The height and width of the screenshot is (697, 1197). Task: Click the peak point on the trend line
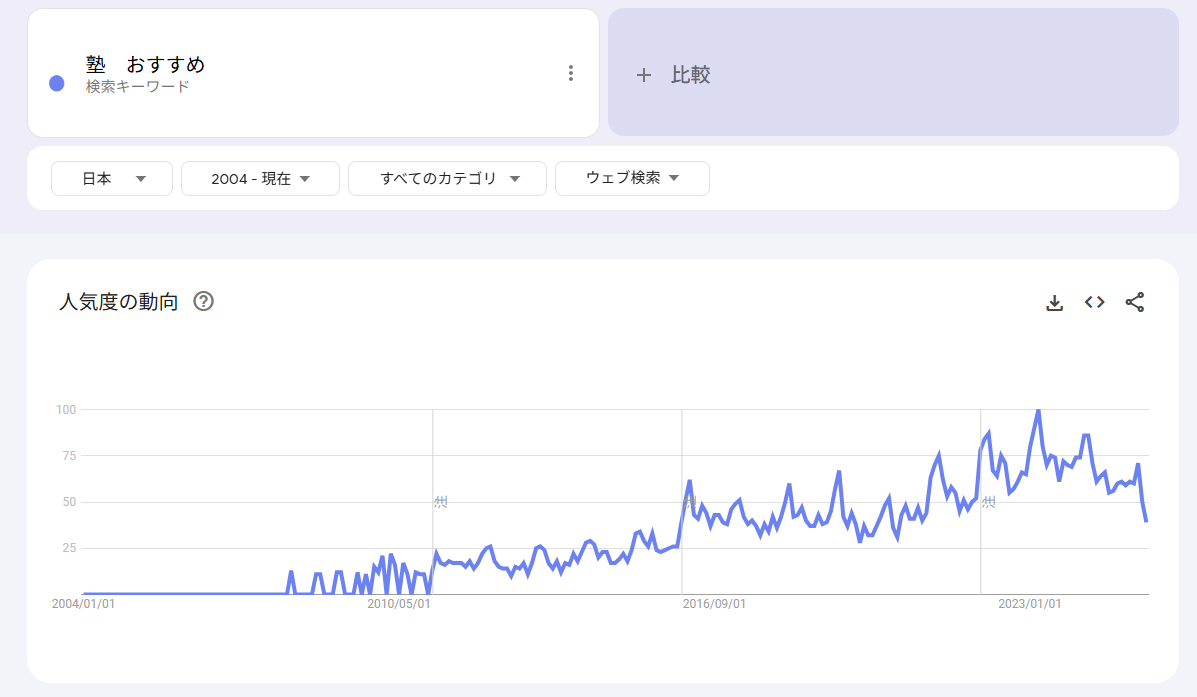1037,409
